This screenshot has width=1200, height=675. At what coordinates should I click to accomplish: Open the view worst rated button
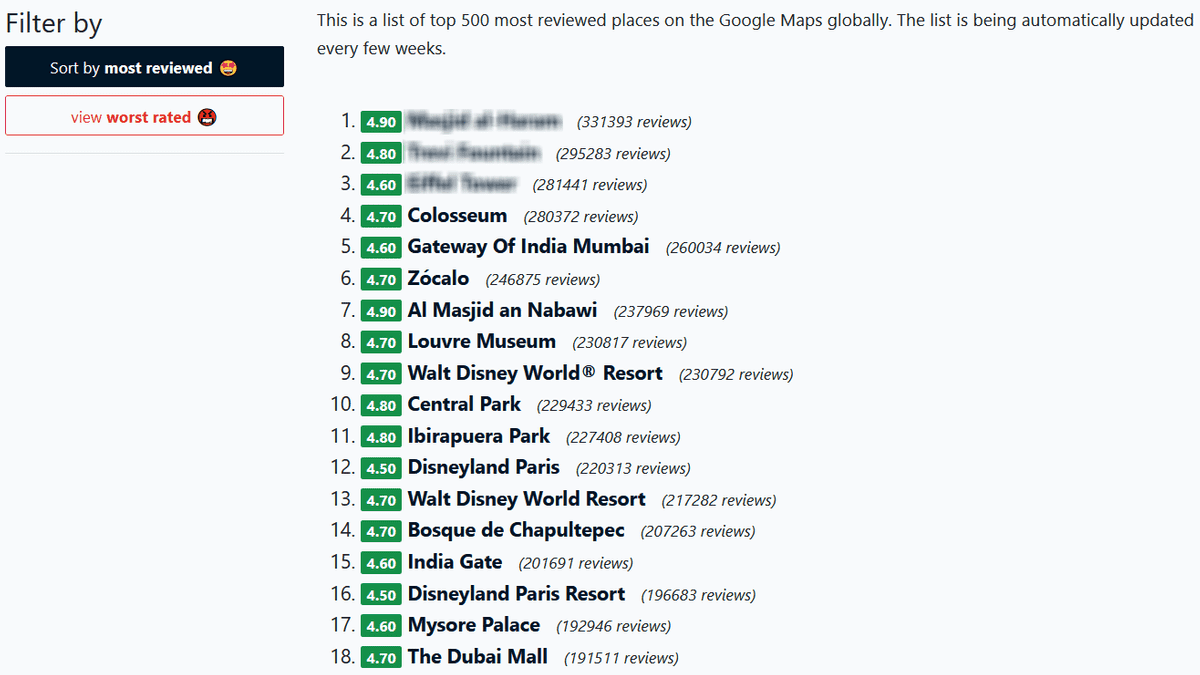(144, 116)
